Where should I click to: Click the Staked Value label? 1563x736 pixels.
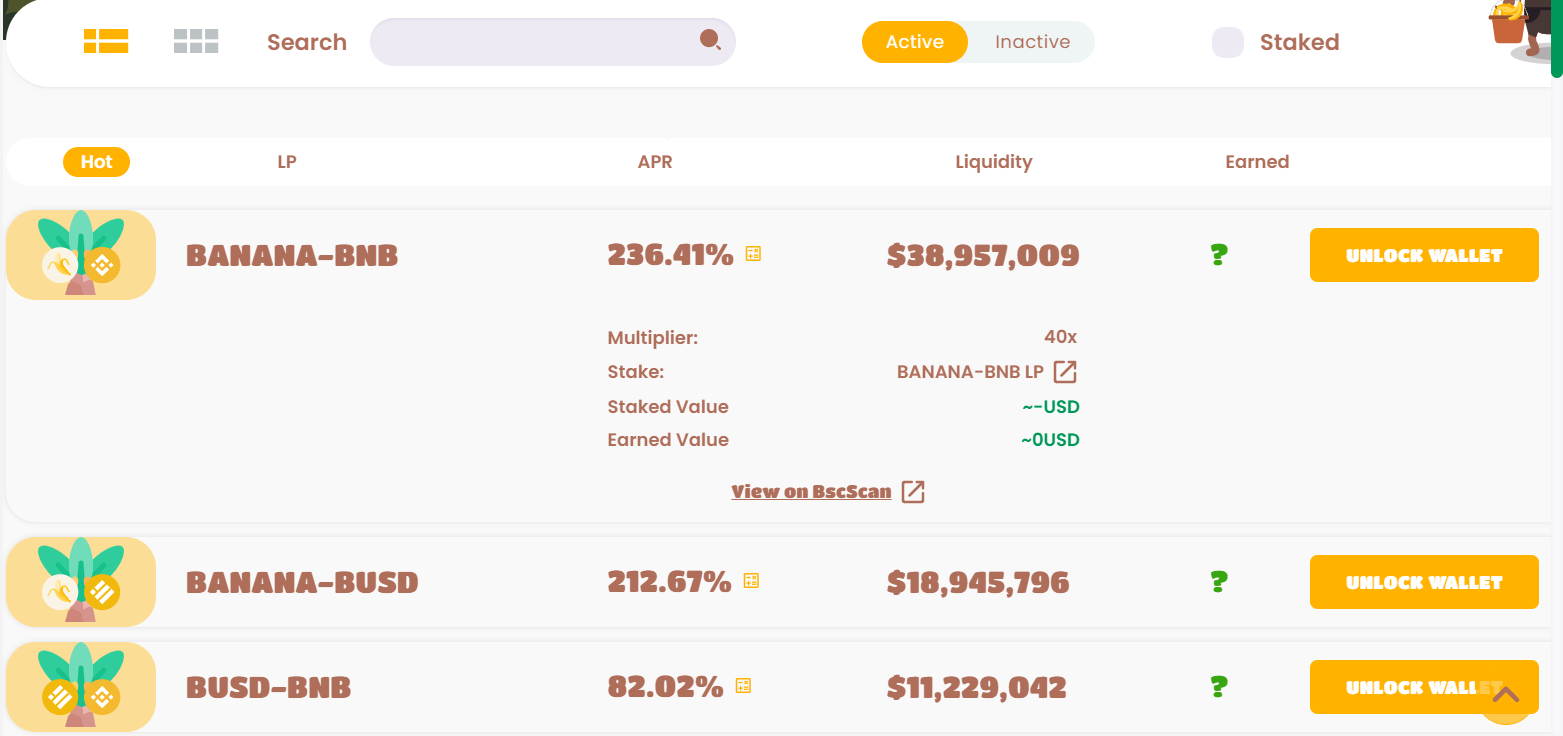pyautogui.click(x=668, y=407)
